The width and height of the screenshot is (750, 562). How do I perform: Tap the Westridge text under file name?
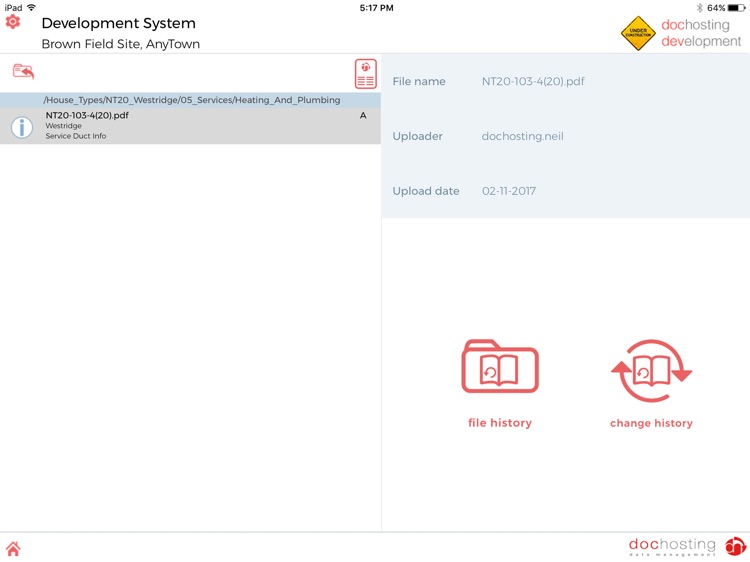click(64, 126)
